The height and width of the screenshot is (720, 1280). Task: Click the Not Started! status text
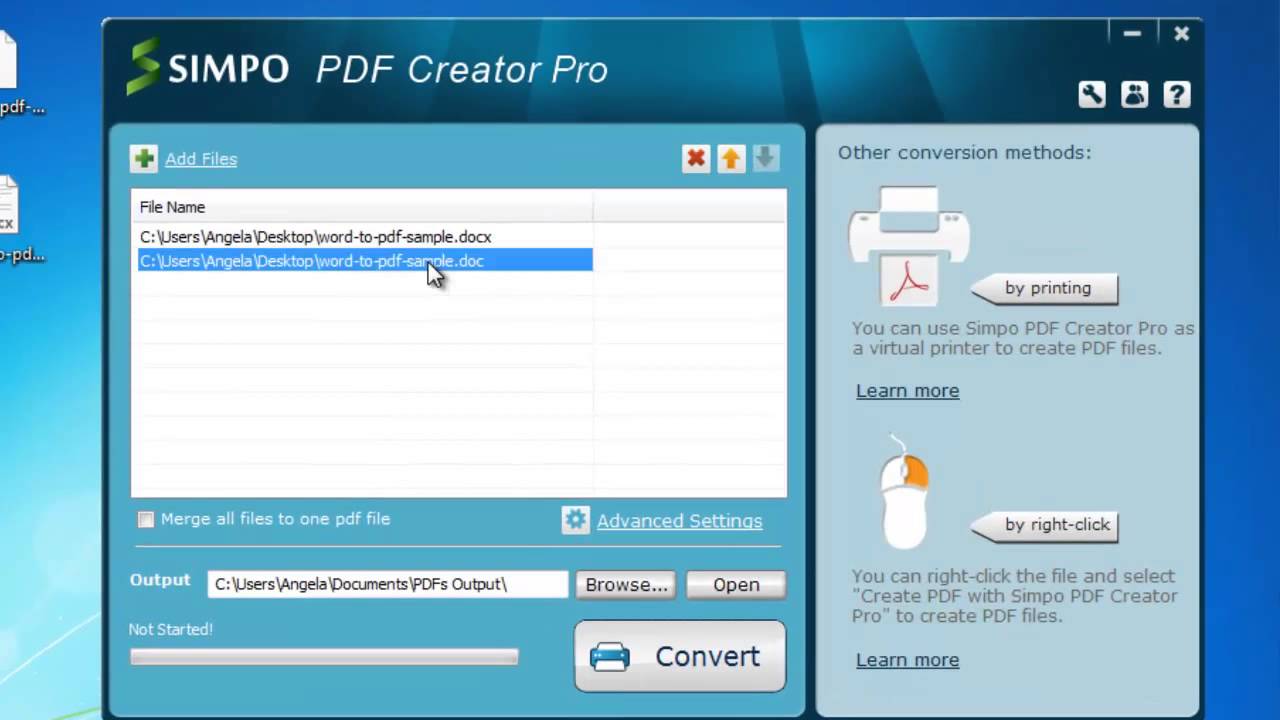click(171, 630)
